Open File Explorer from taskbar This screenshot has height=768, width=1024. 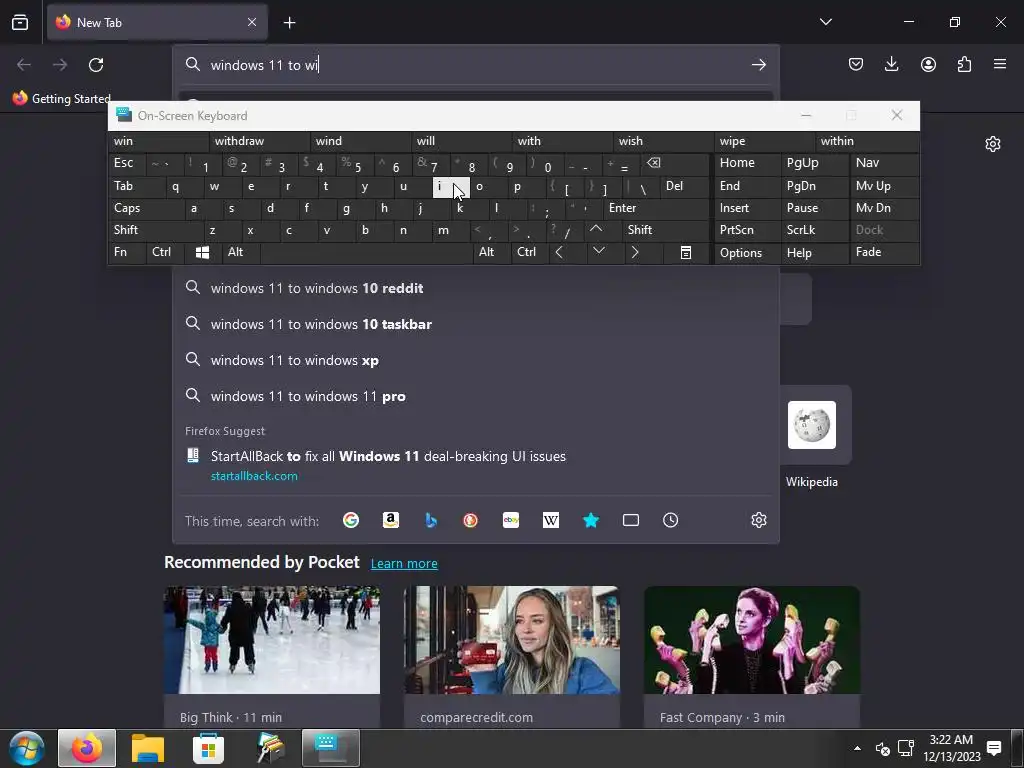[148, 748]
